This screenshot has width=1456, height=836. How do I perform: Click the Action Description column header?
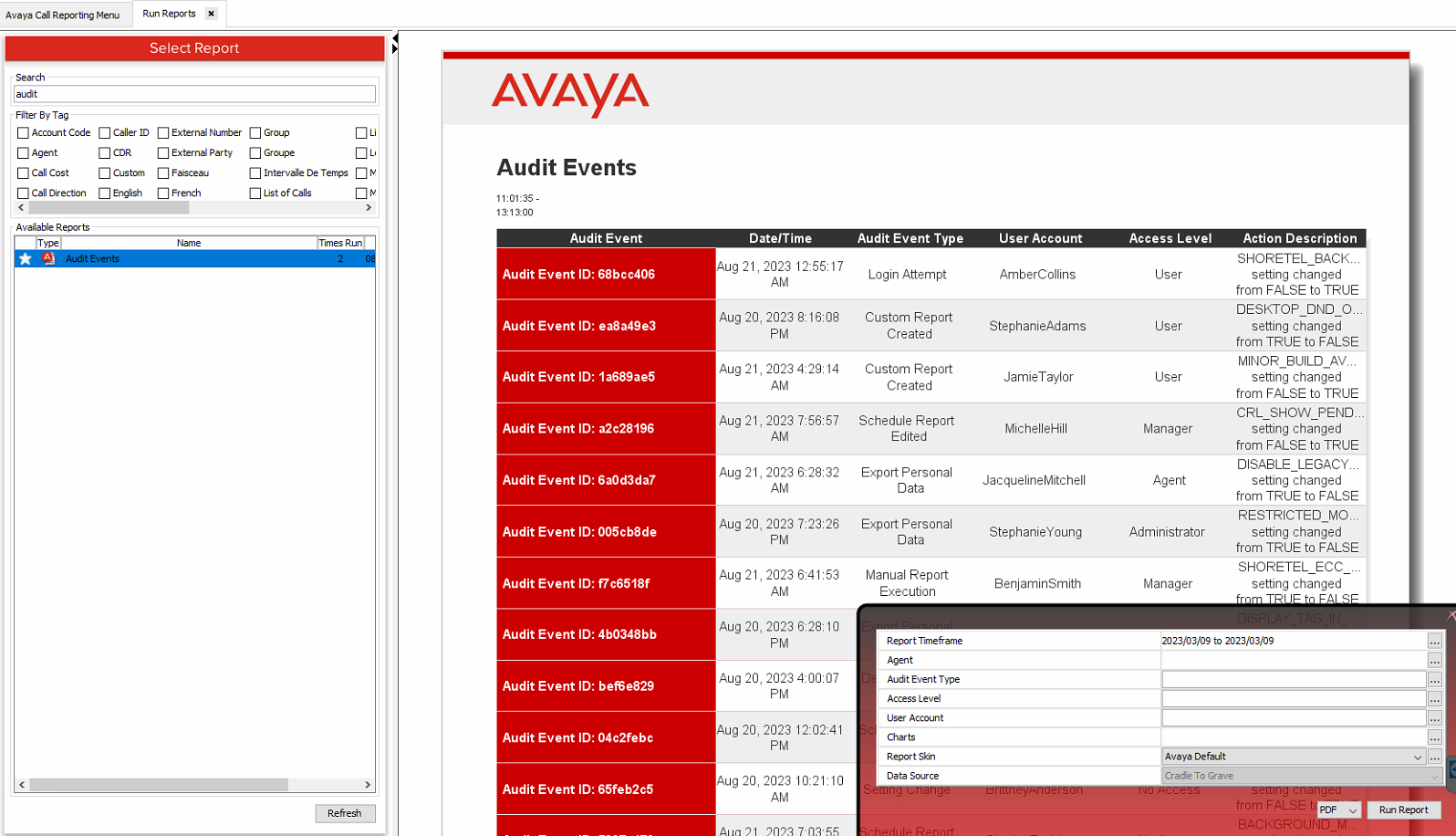click(1299, 238)
